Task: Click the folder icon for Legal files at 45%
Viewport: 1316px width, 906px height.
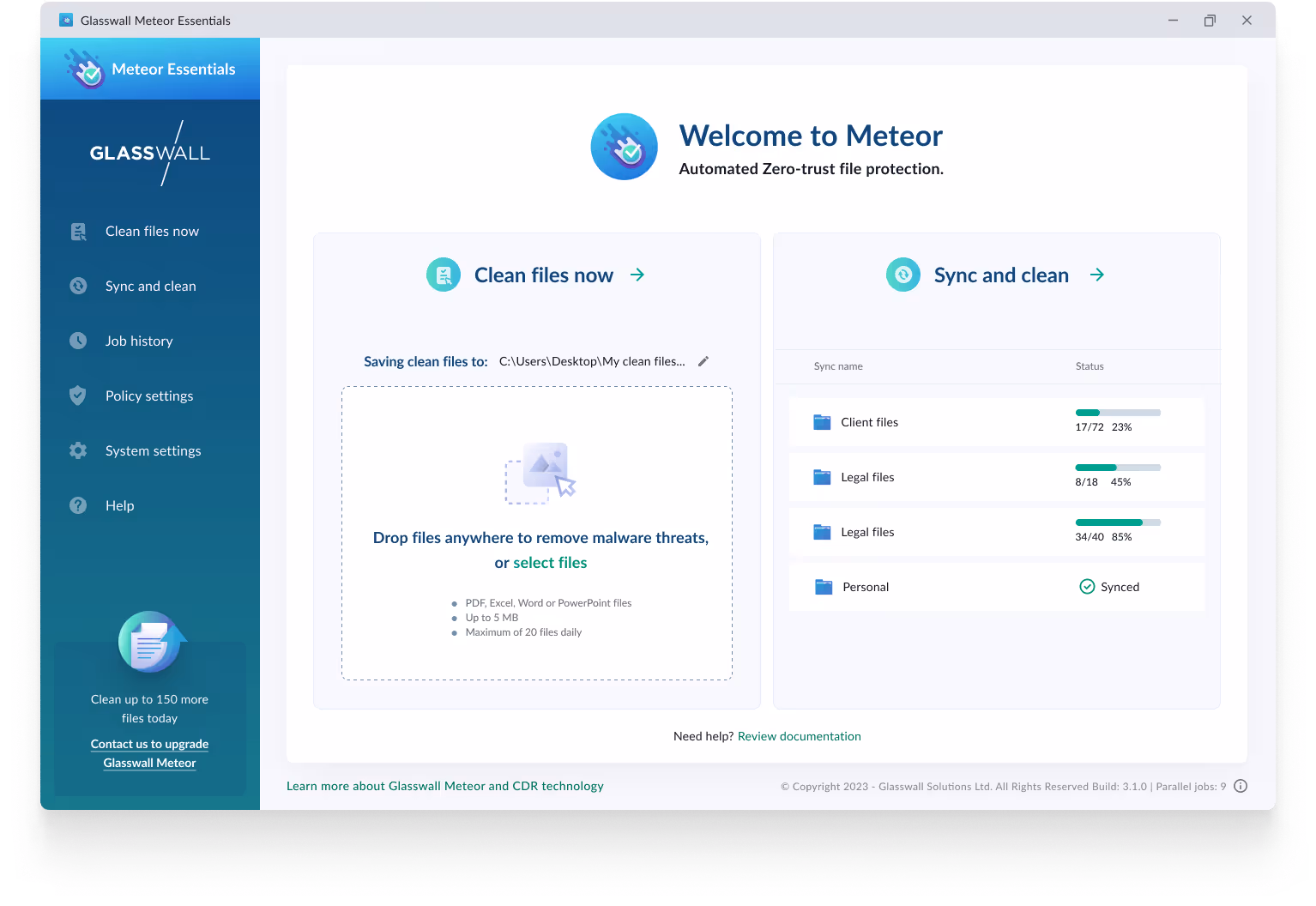Action: coord(822,477)
